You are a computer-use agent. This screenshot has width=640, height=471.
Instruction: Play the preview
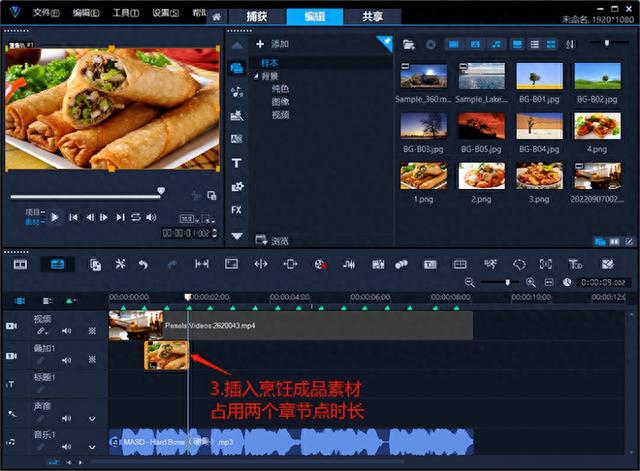click(55, 217)
